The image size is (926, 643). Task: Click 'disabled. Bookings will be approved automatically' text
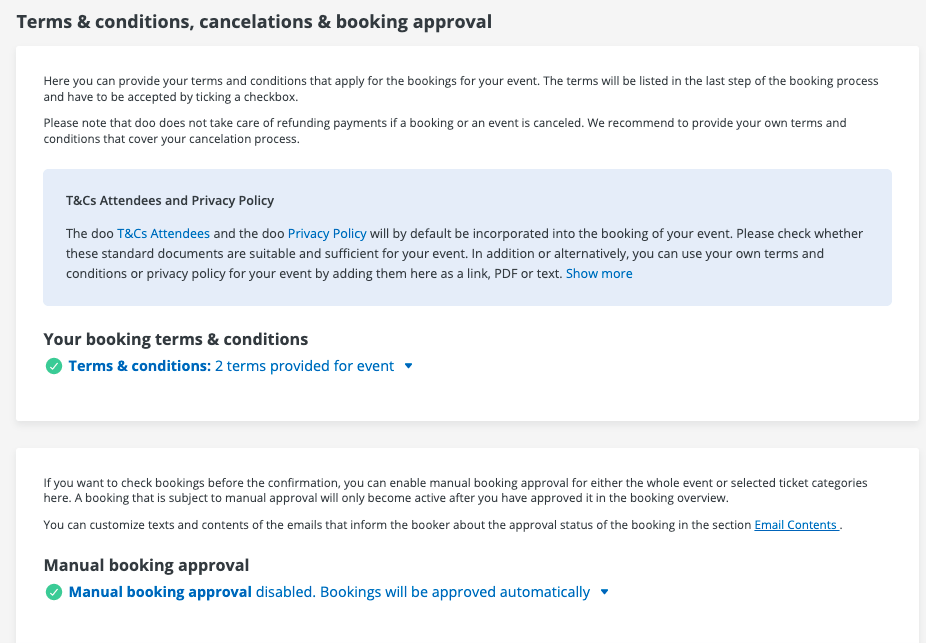pyautogui.click(x=423, y=592)
